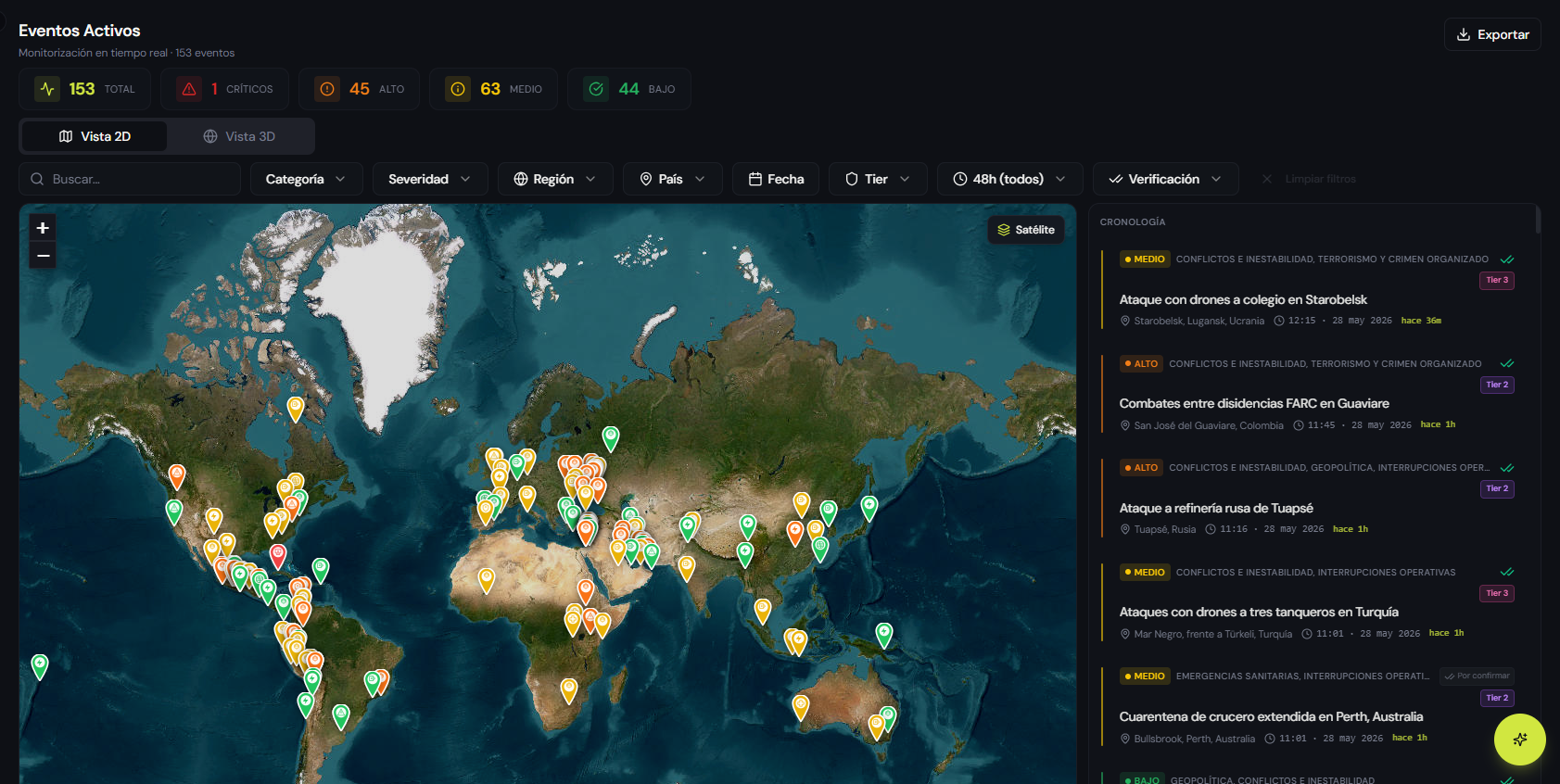Click the map zoom in plus button
The height and width of the screenshot is (784, 1560).
(43, 228)
